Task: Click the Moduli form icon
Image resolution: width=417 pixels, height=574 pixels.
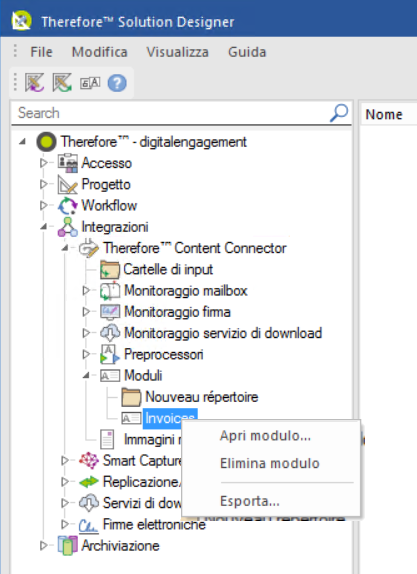Action: coord(110,376)
